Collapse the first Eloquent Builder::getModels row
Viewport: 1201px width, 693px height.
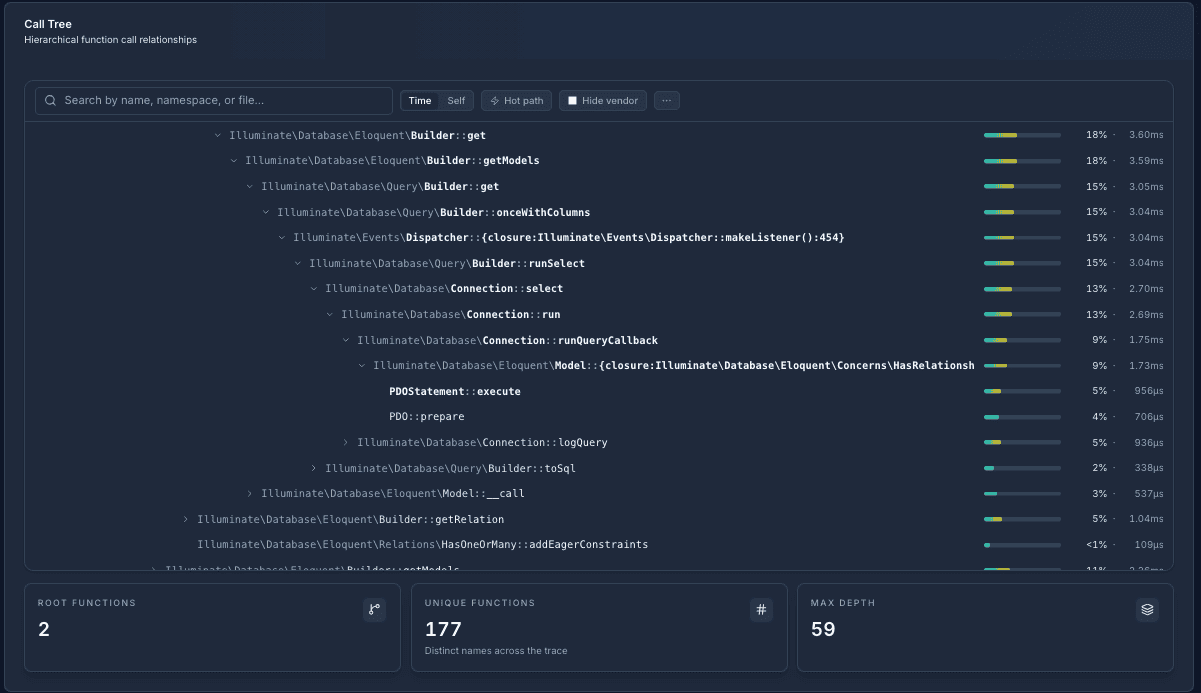tap(233, 161)
